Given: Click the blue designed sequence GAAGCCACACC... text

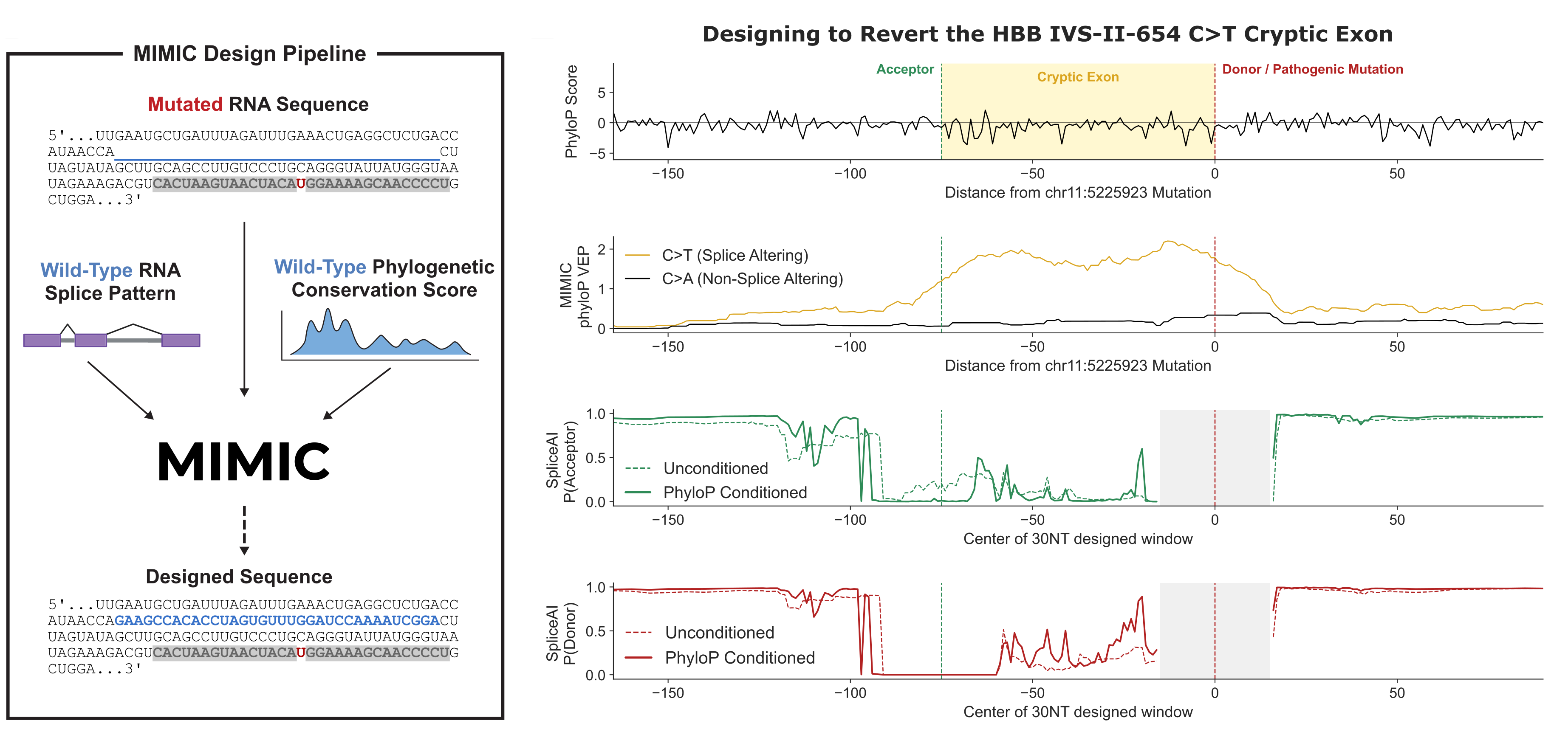Looking at the screenshot, I should point(277,621).
